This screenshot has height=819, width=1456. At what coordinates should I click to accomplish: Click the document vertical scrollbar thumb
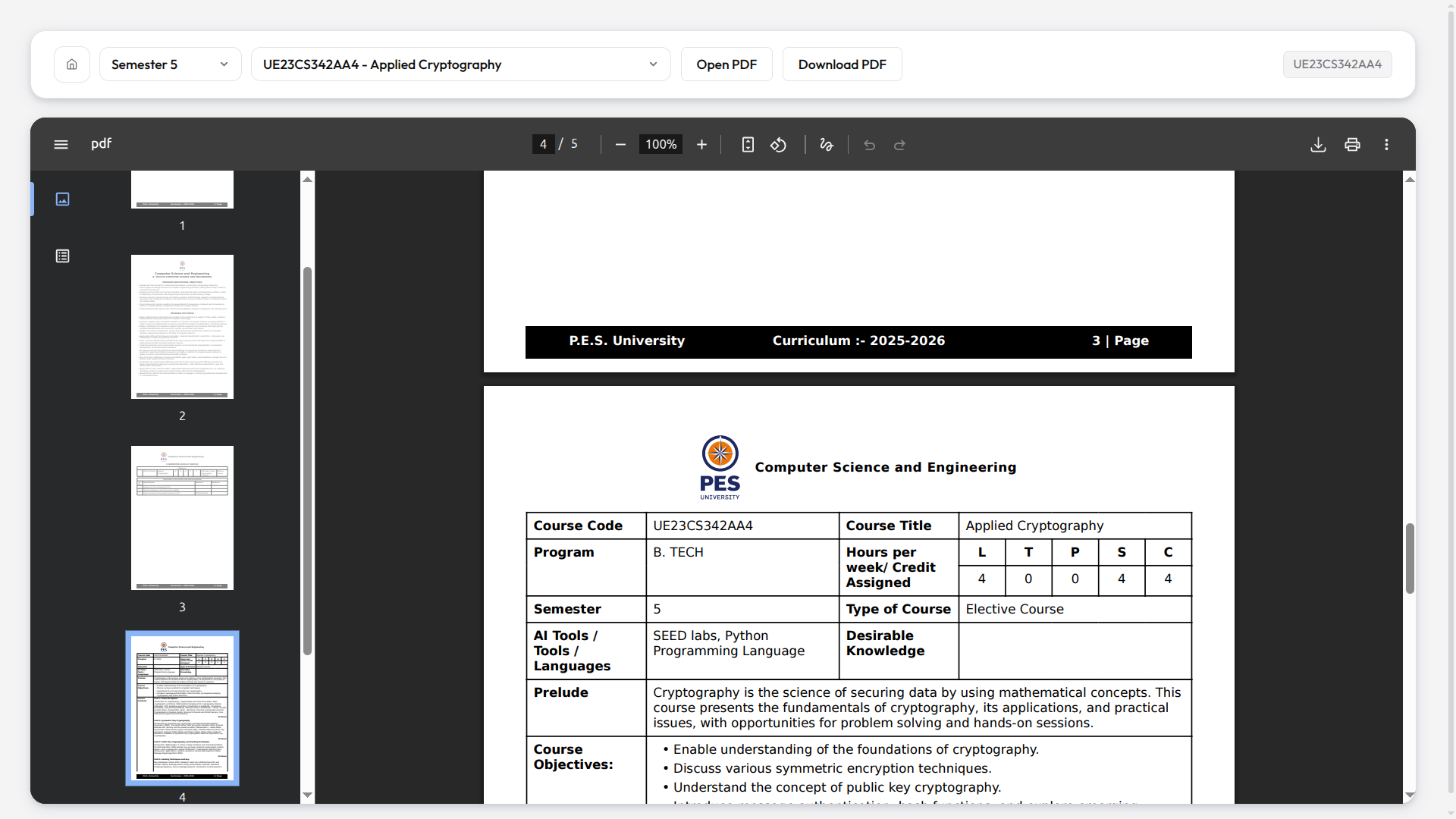[1410, 558]
